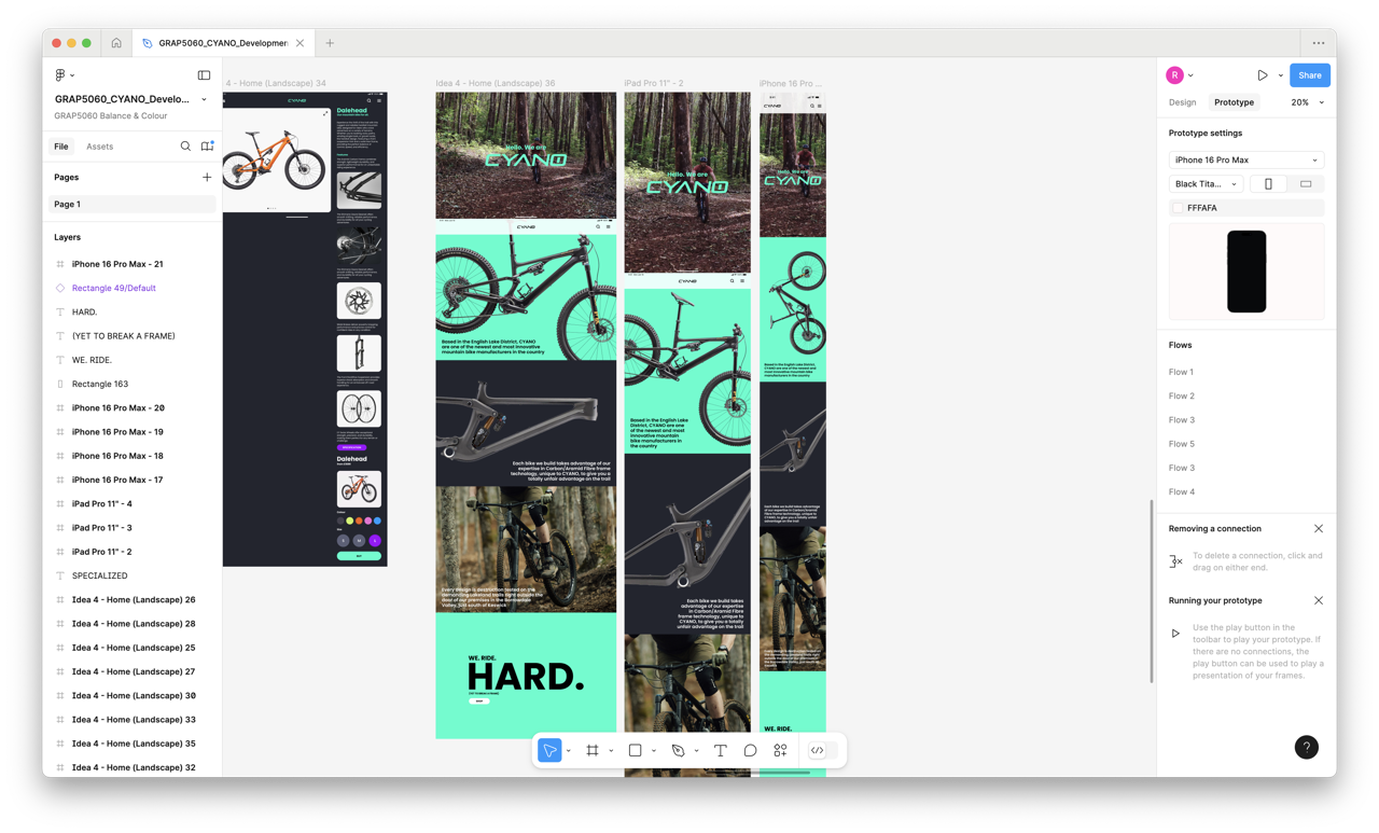Open a new tab with plus

point(330,43)
